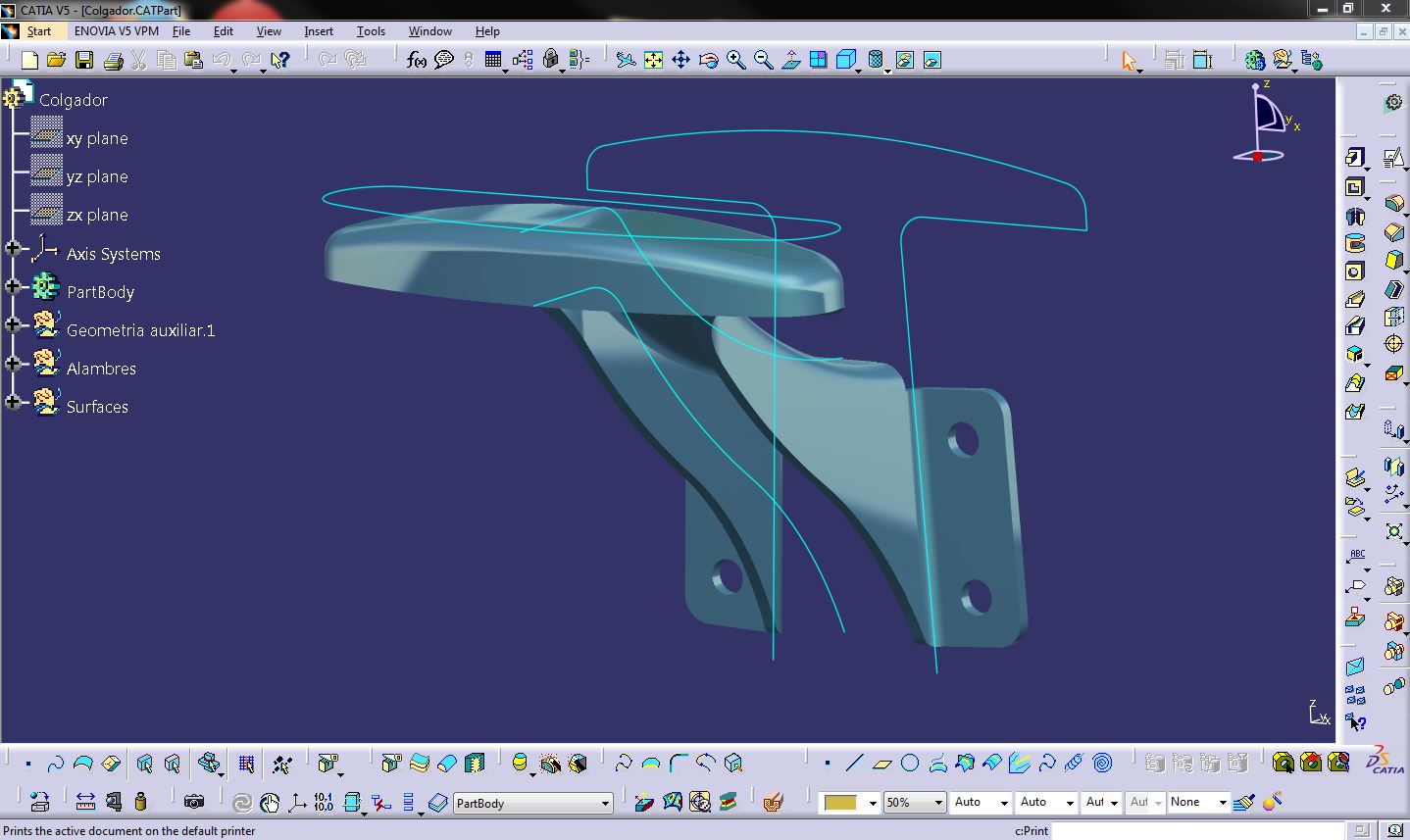
Task: Click the graphic properties color swatch
Action: (x=840, y=802)
